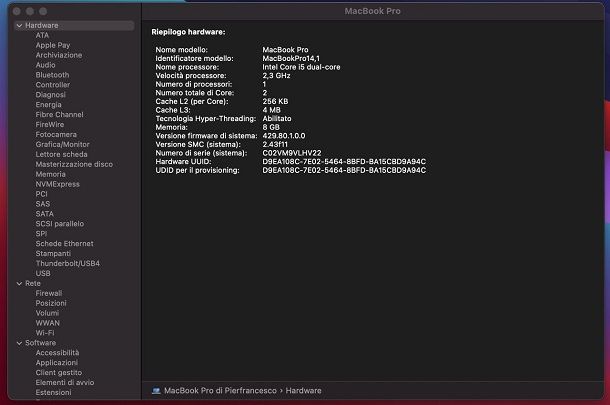The width and height of the screenshot is (610, 405).
Task: Open Elementi di avvio entry
Action: 65,383
